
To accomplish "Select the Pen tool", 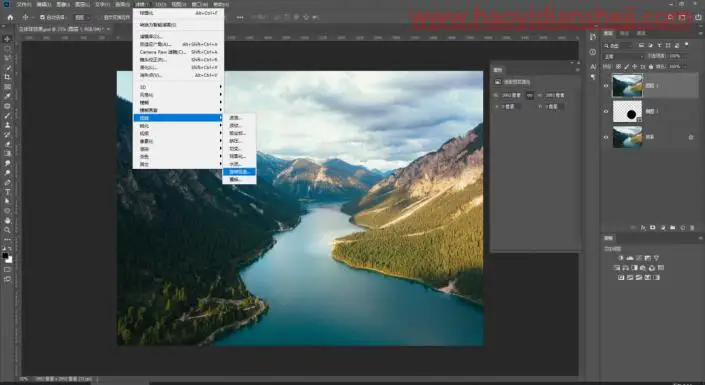I will [7, 182].
